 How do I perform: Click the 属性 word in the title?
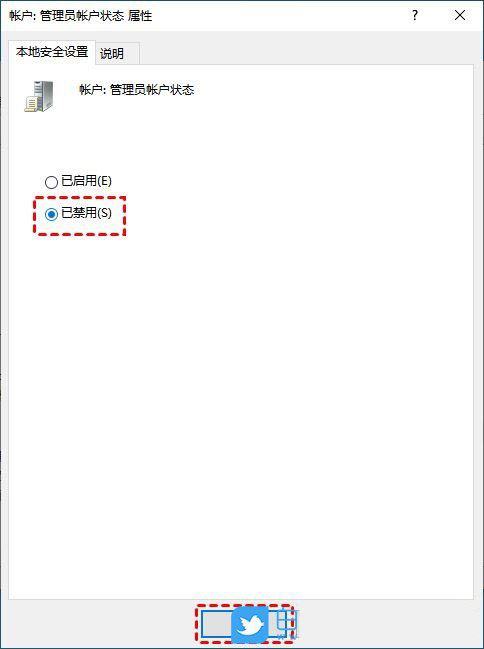click(x=140, y=16)
